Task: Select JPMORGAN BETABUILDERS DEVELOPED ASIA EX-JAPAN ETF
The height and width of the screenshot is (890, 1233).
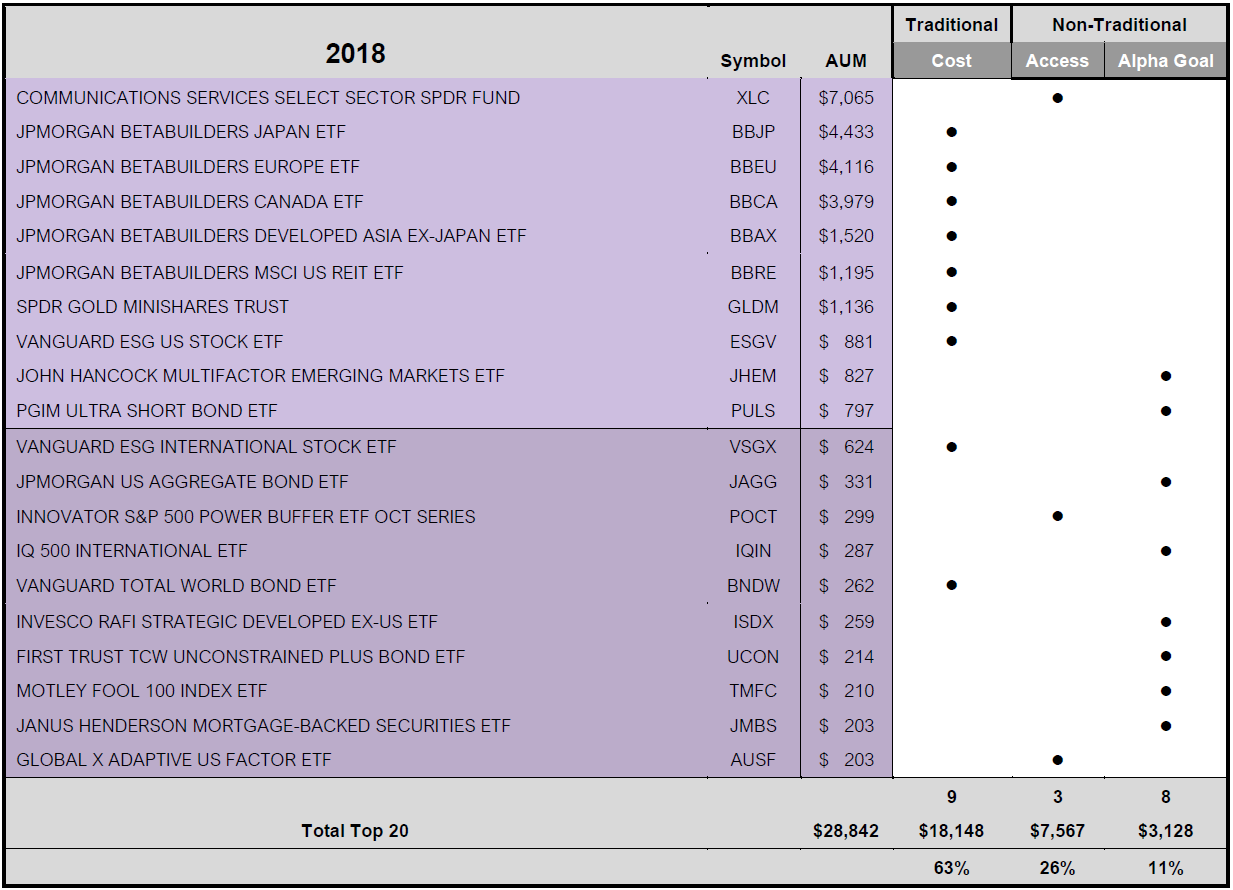Action: point(271,236)
